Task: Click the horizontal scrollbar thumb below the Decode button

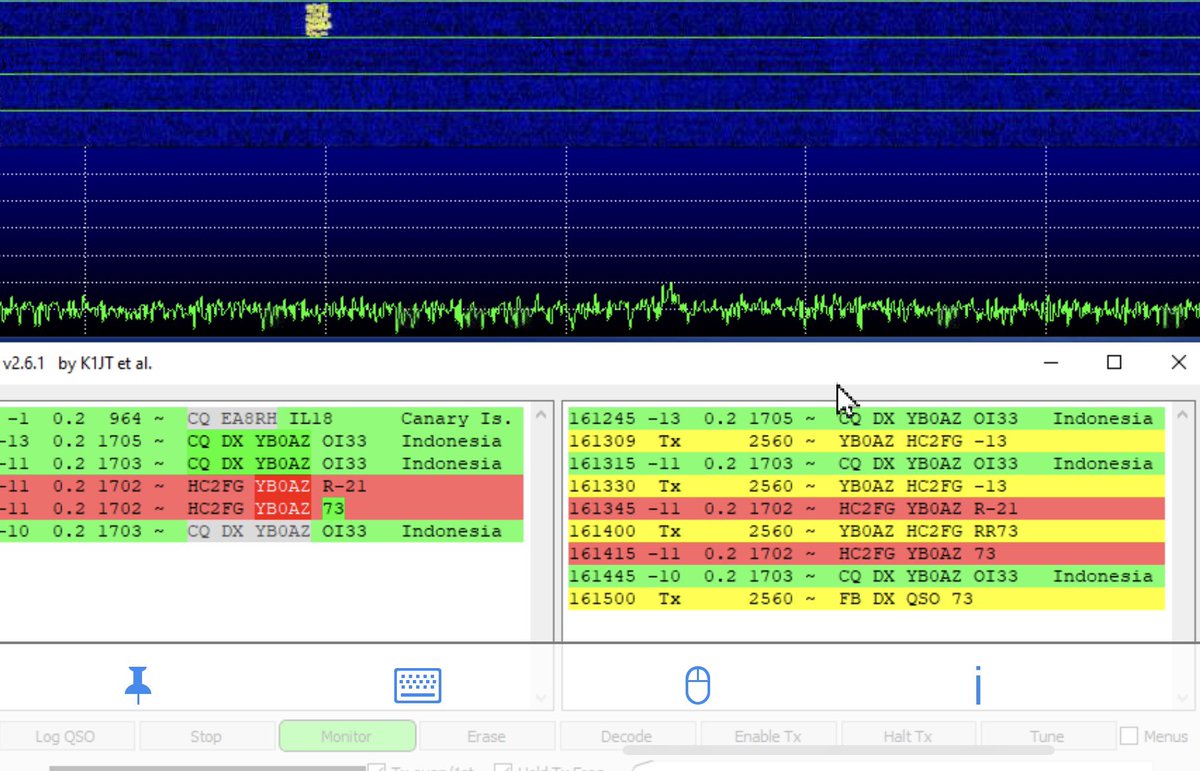Action: tap(840, 749)
